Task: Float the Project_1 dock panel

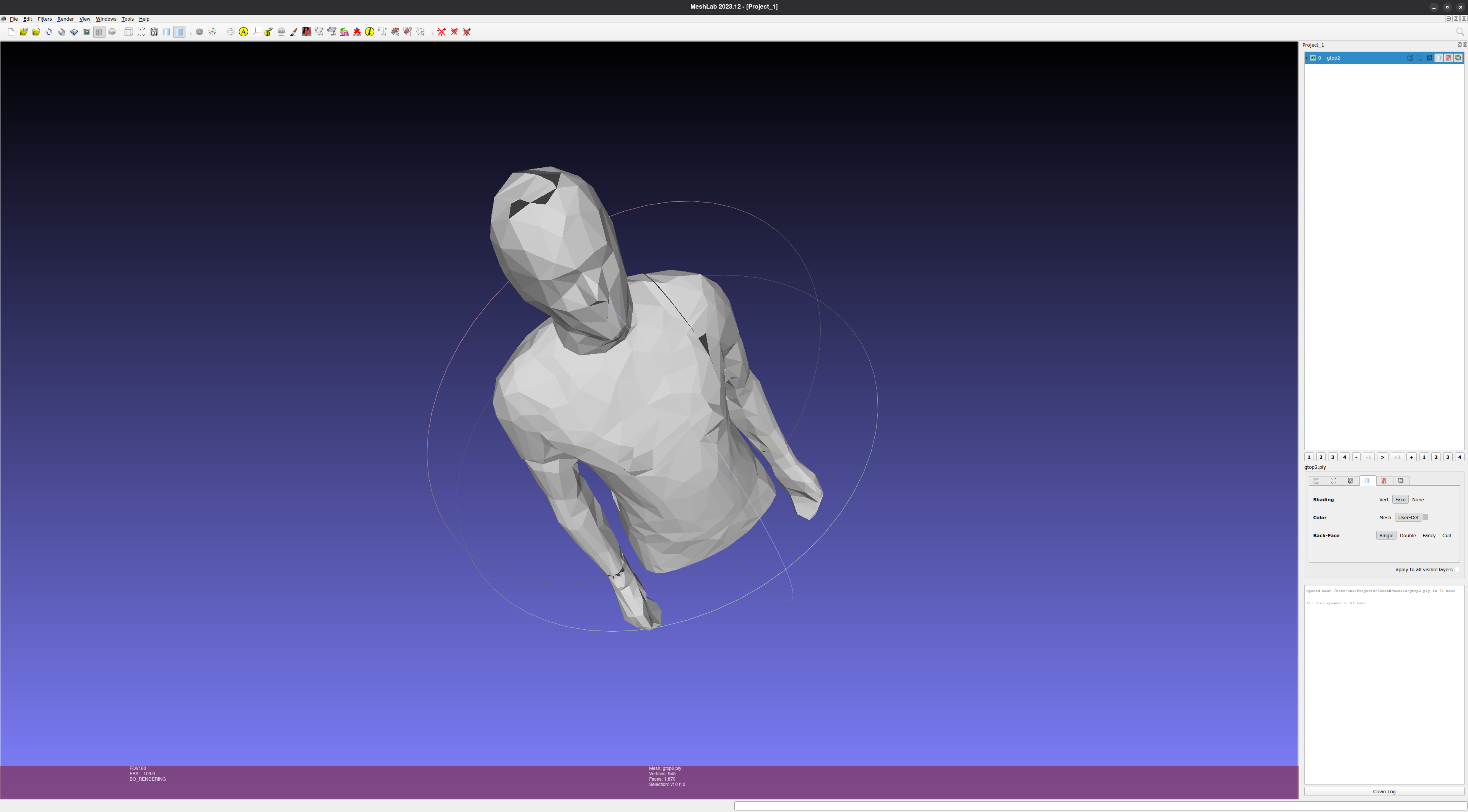Action: (x=1460, y=44)
